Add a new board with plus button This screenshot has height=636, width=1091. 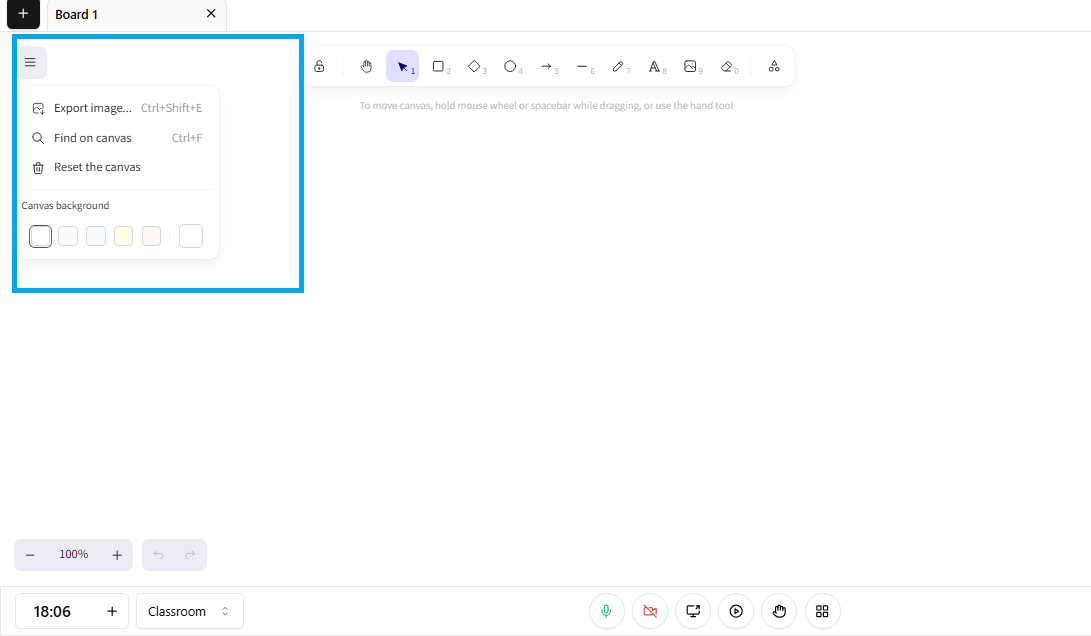tap(23, 14)
